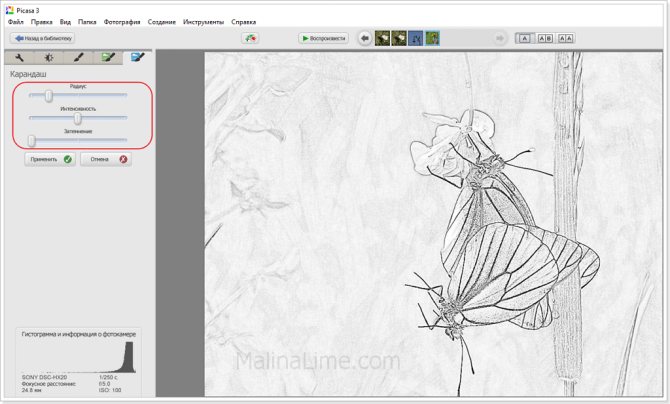Open the 'Папка' menu
Image resolution: width=670 pixels, height=404 pixels.
click(x=87, y=22)
